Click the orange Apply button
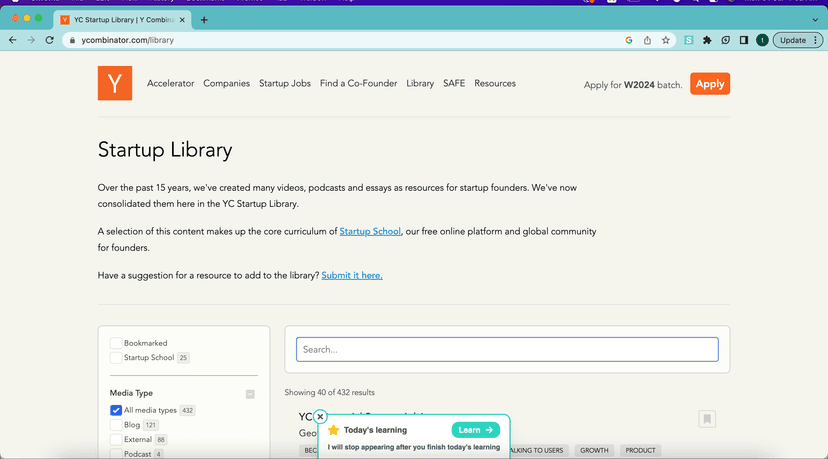 tap(710, 84)
